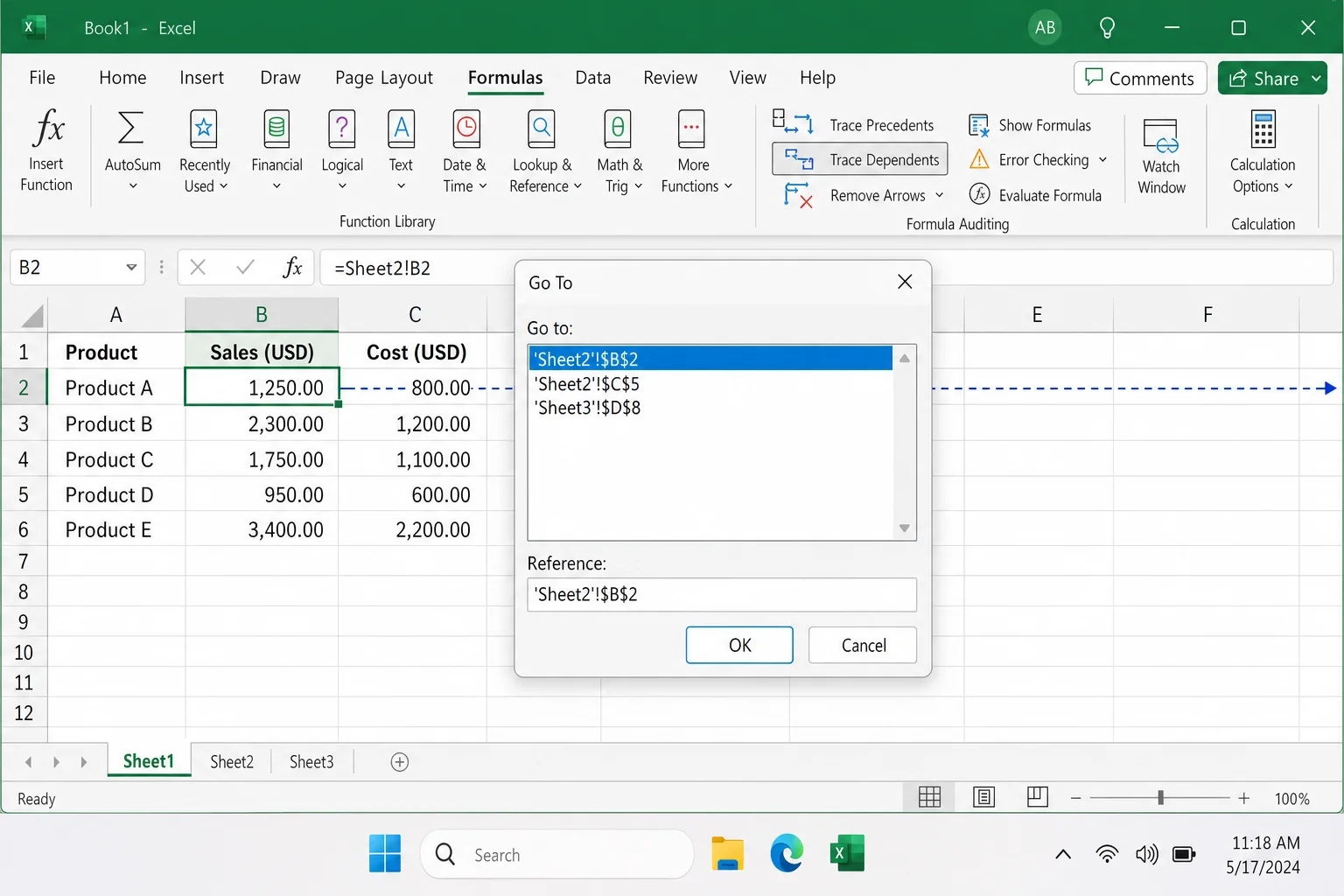1344x896 pixels.
Task: Open the Watch Window
Action: click(1161, 156)
